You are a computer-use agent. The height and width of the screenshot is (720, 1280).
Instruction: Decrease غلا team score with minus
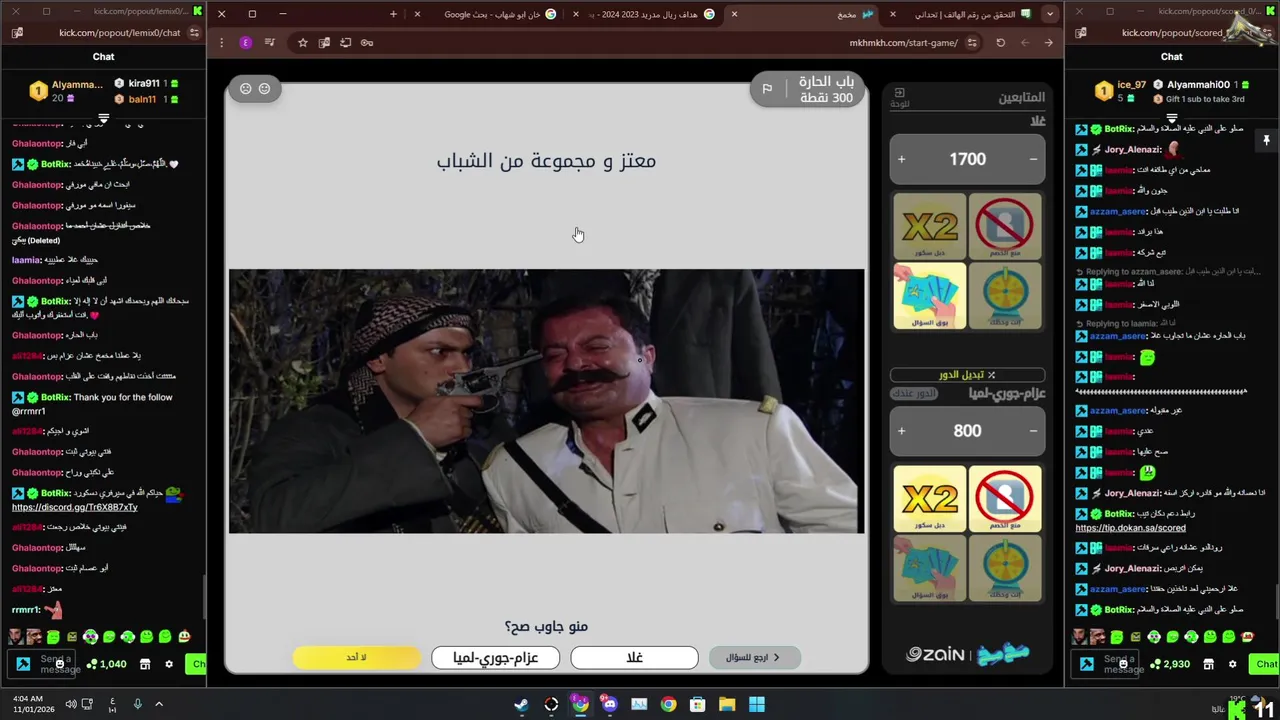coord(1033,159)
